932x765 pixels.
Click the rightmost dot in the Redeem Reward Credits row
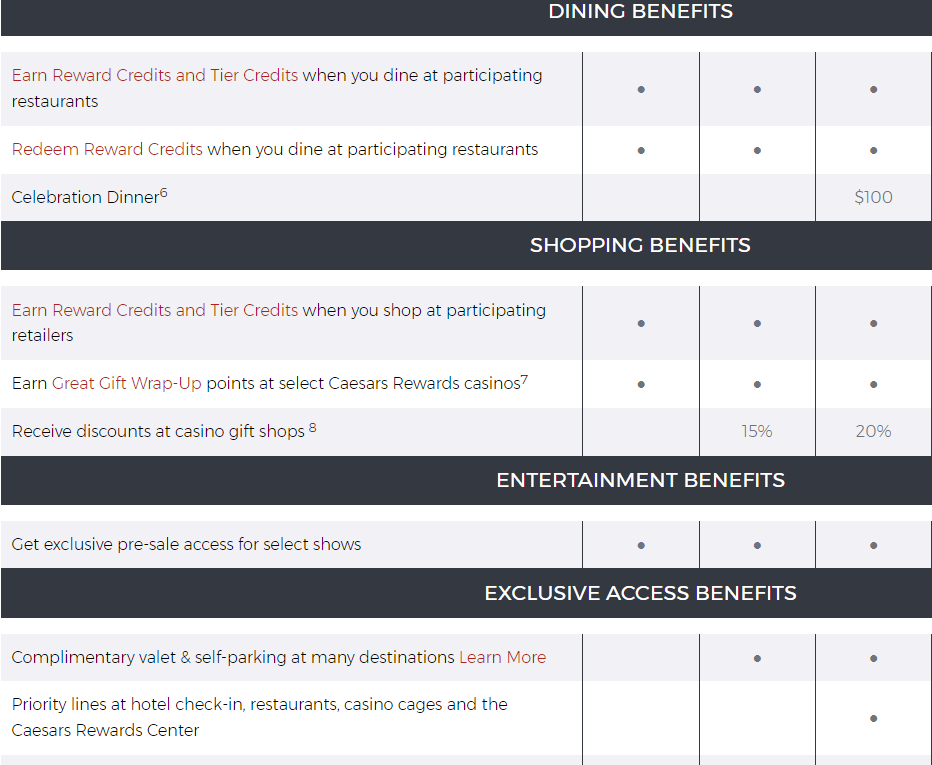click(874, 151)
